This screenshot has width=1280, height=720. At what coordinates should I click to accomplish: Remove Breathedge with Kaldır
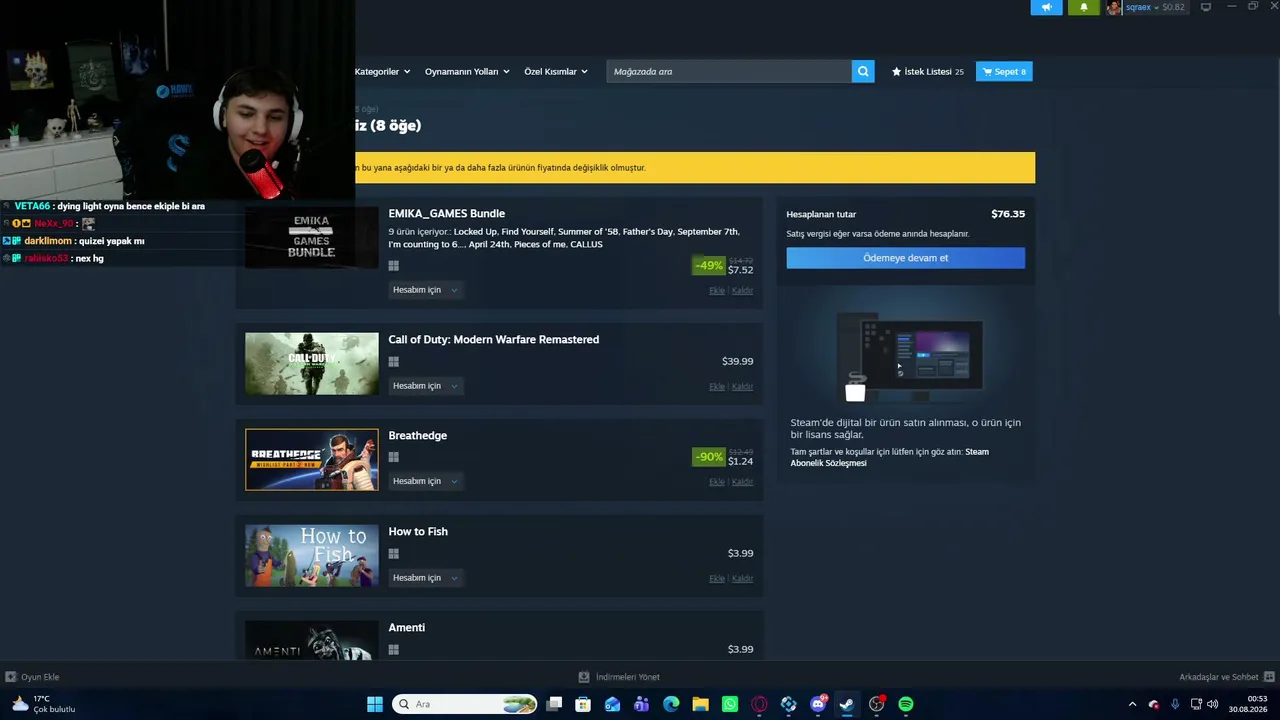tap(742, 482)
